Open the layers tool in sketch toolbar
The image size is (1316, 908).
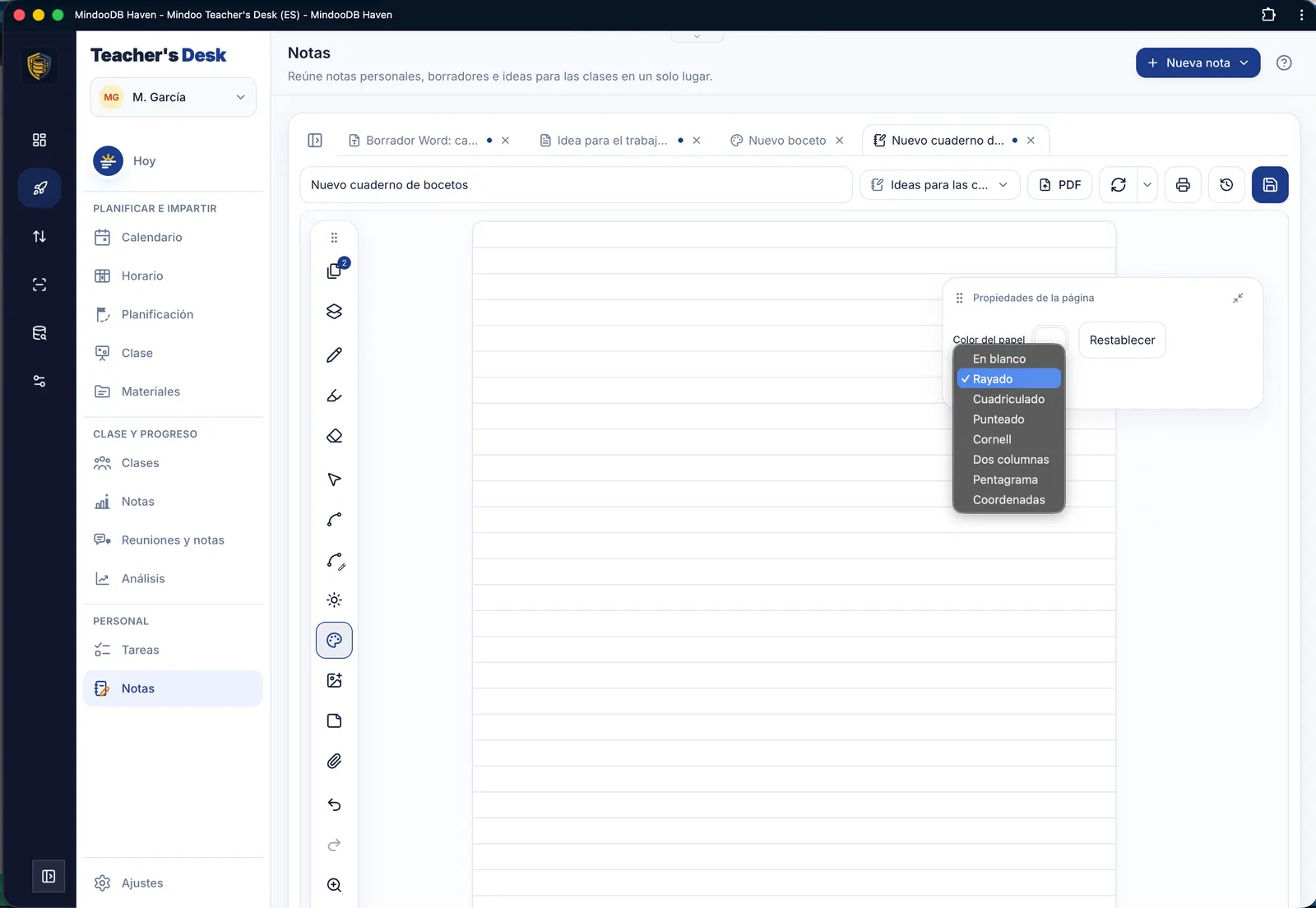coord(334,312)
